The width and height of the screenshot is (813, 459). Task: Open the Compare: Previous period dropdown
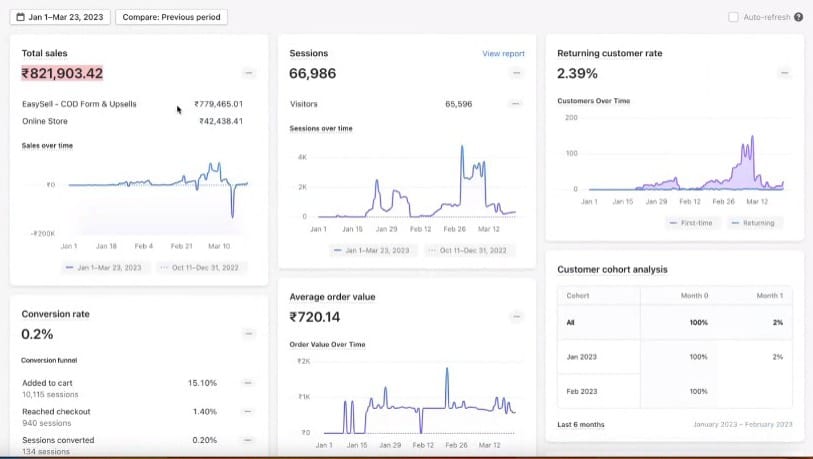[x=172, y=17]
